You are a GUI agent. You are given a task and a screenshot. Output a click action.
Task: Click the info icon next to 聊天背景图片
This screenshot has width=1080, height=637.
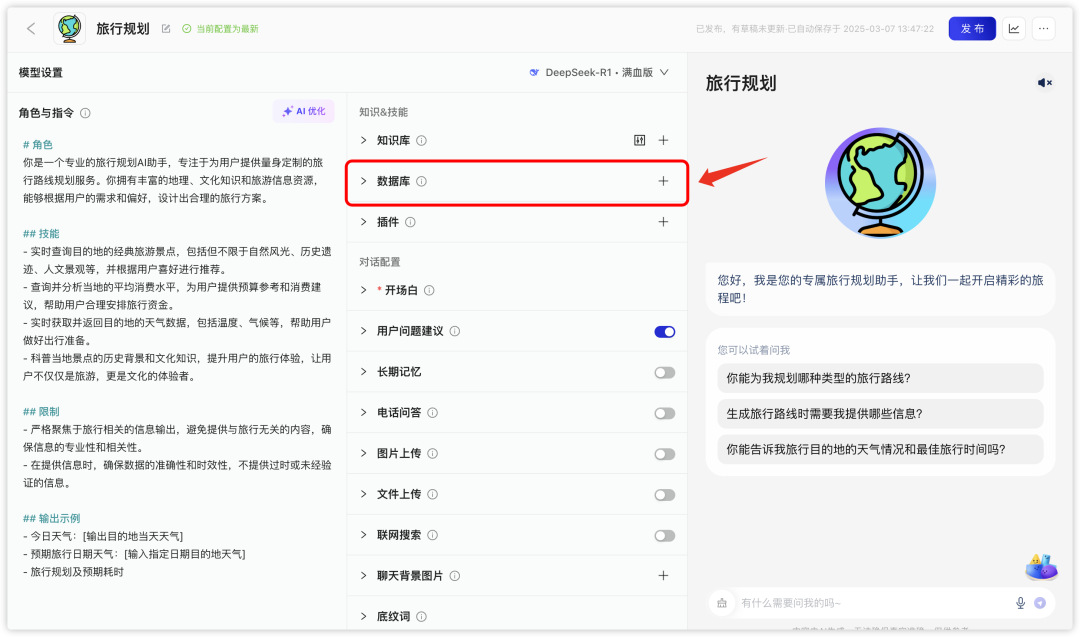[455, 576]
